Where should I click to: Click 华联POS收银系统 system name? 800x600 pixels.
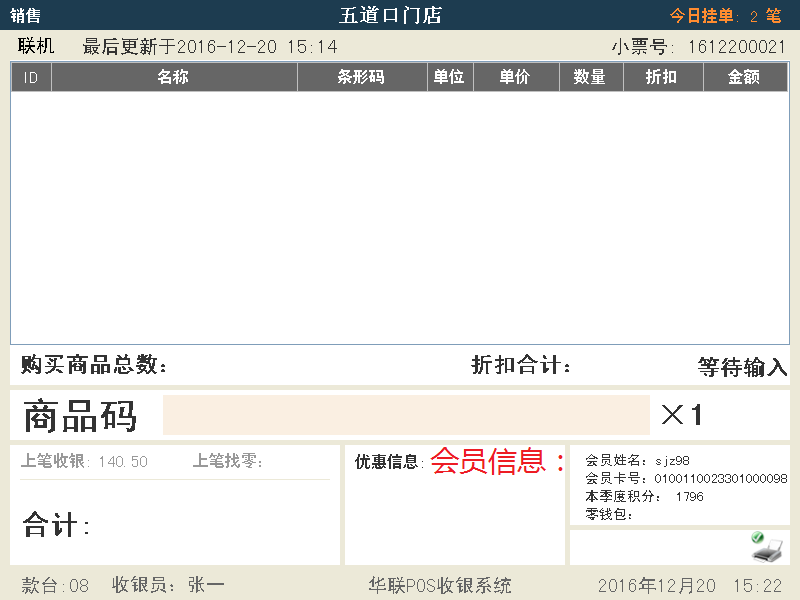pos(440,585)
